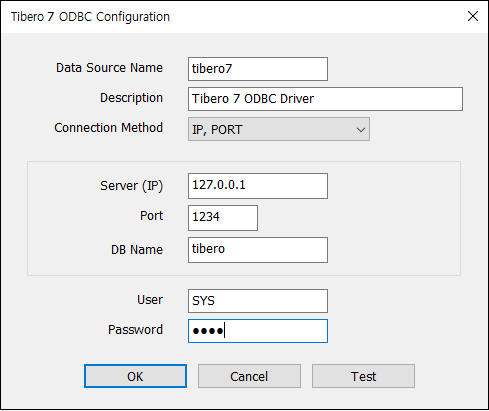Focus the User field containing SYS
The width and height of the screenshot is (489, 411).
pos(258,301)
